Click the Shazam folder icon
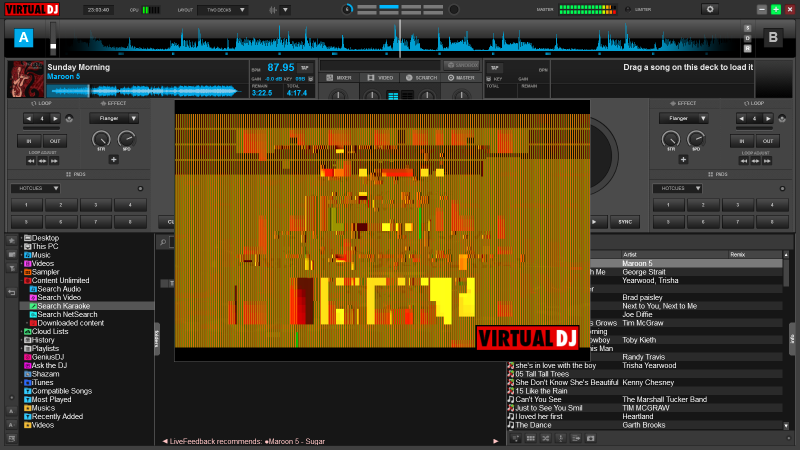This screenshot has height=450, width=800. [x=28, y=374]
